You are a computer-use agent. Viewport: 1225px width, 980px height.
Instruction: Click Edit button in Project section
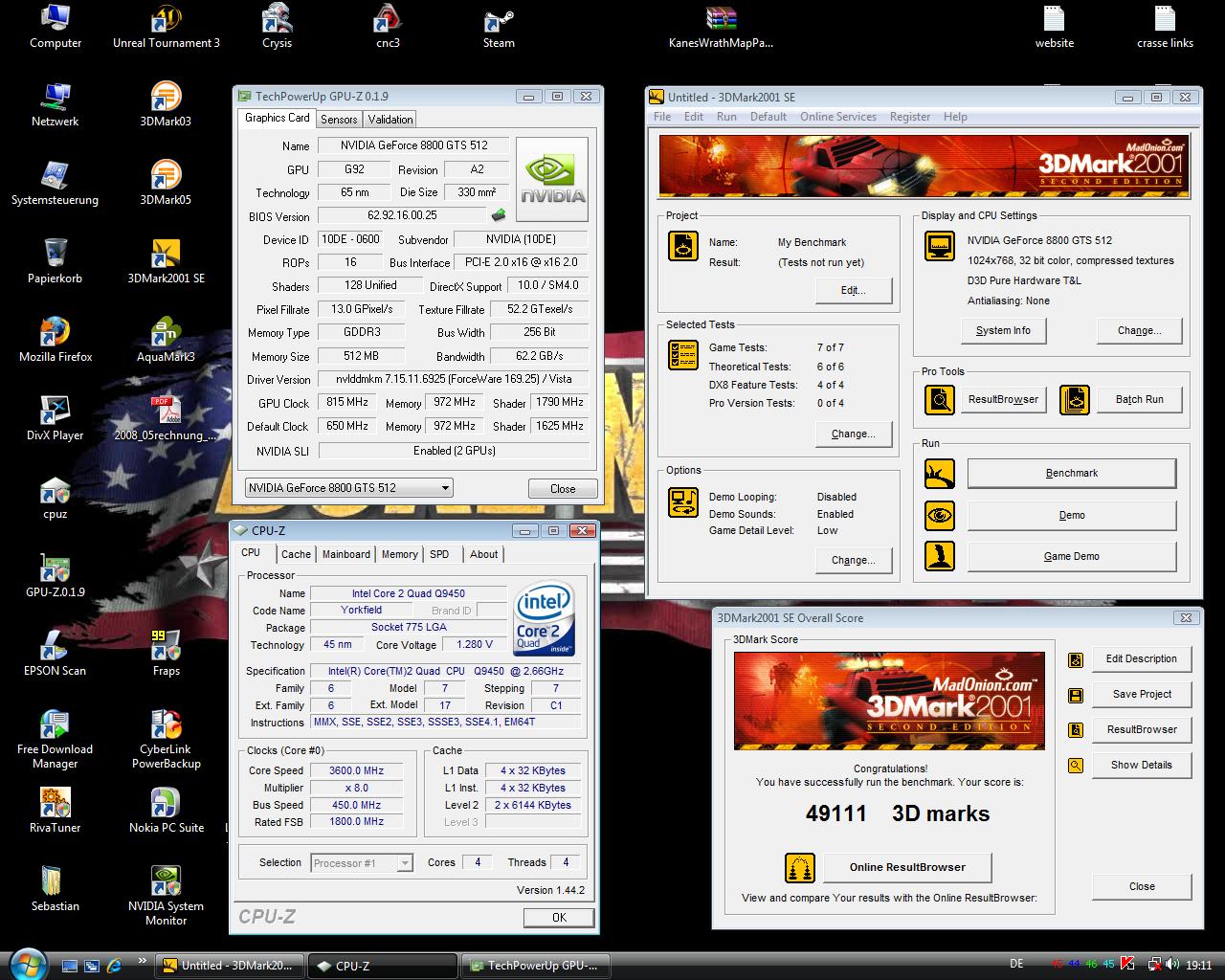click(x=853, y=290)
